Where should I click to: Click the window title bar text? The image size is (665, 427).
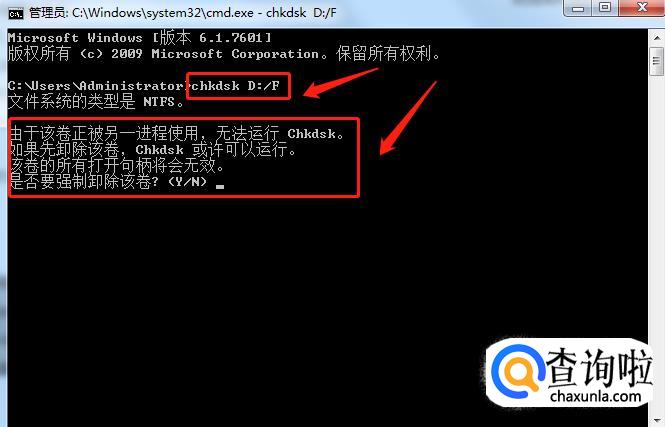182,13
